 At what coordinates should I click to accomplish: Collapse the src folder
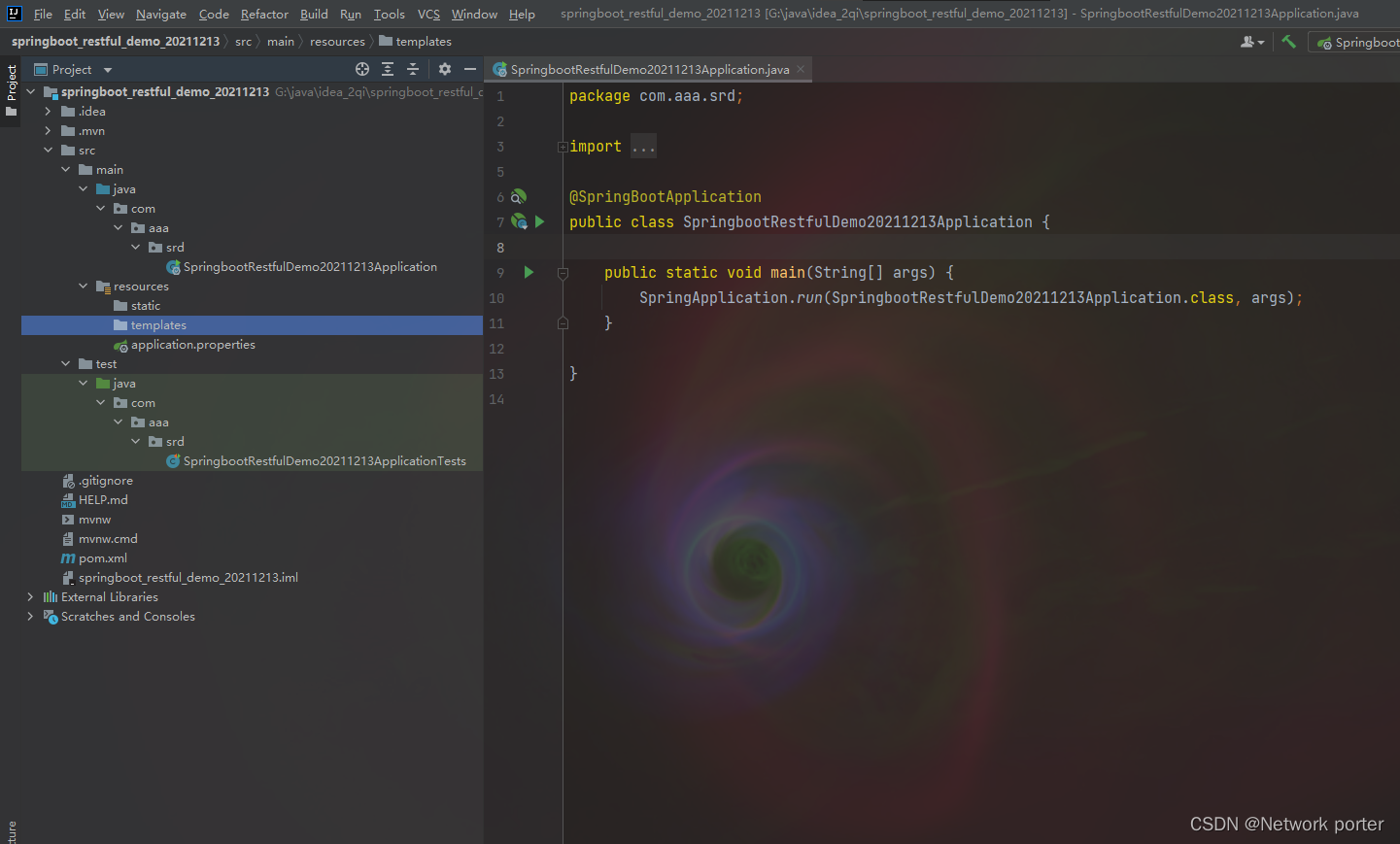pyautogui.click(x=48, y=150)
